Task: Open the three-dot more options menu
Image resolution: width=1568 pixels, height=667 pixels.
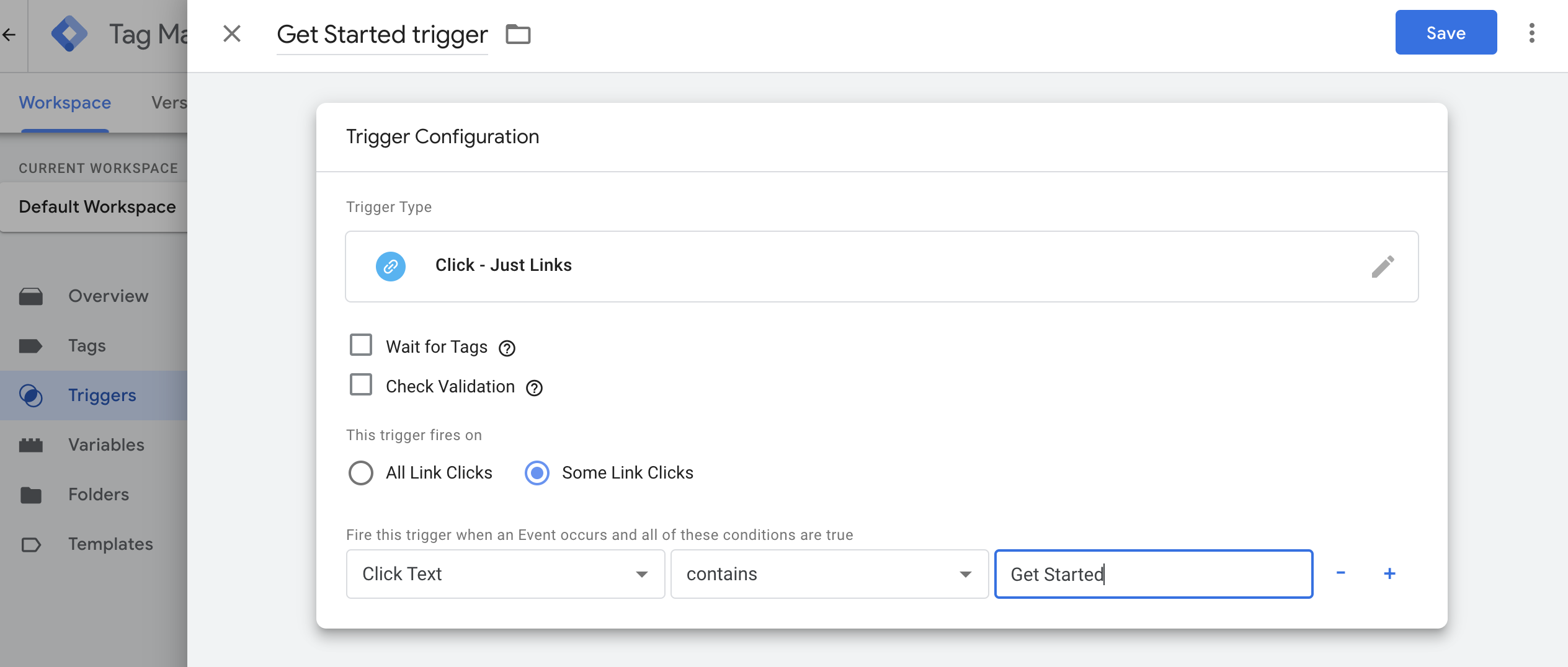Action: pyautogui.click(x=1531, y=33)
